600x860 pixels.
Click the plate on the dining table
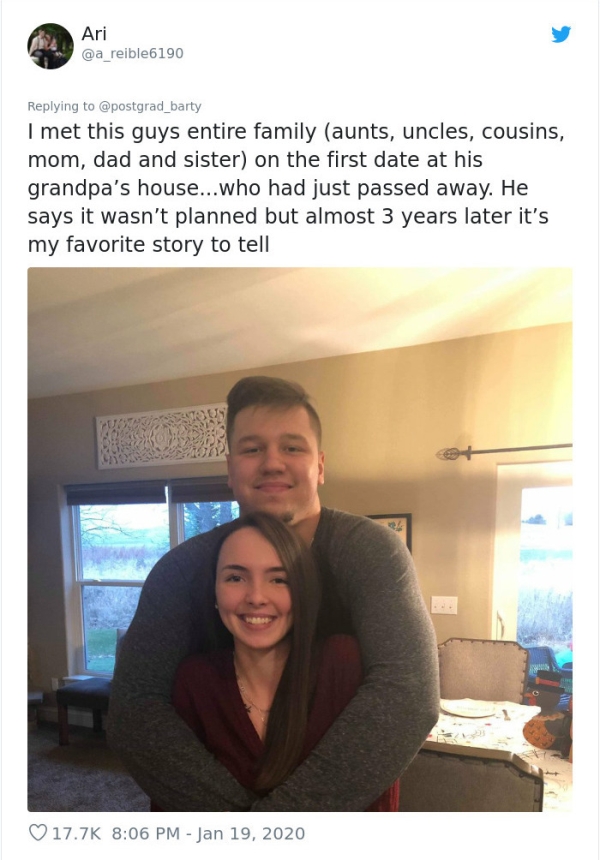(469, 707)
